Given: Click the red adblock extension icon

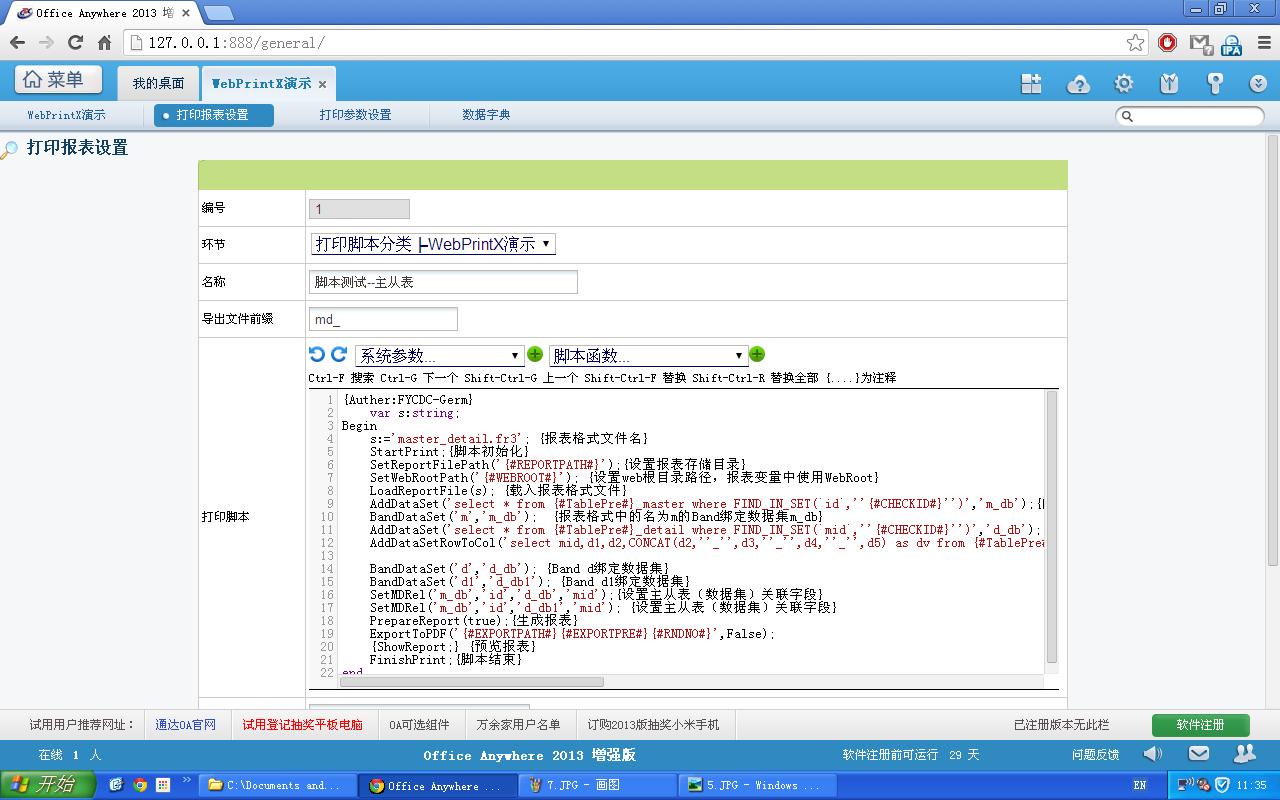Looking at the screenshot, I should pyautogui.click(x=1167, y=42).
